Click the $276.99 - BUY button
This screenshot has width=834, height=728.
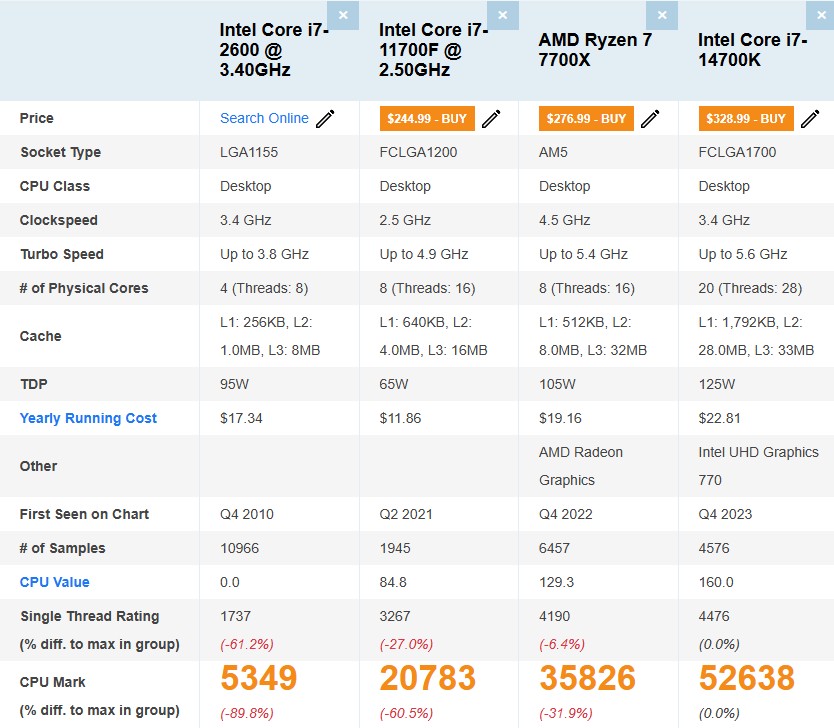(x=586, y=119)
